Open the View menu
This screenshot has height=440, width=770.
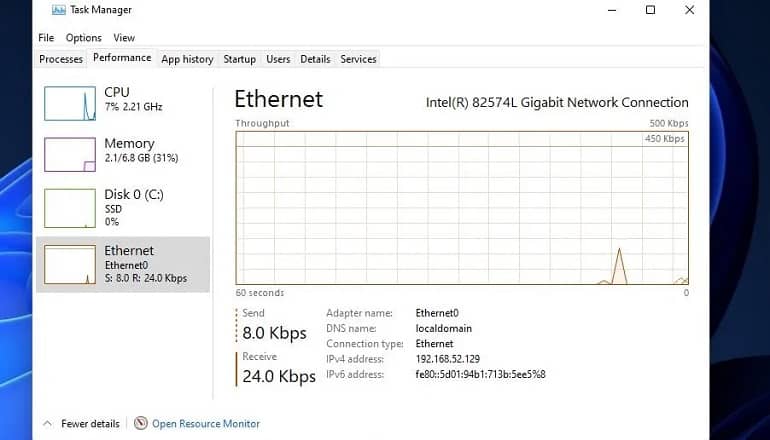point(124,38)
